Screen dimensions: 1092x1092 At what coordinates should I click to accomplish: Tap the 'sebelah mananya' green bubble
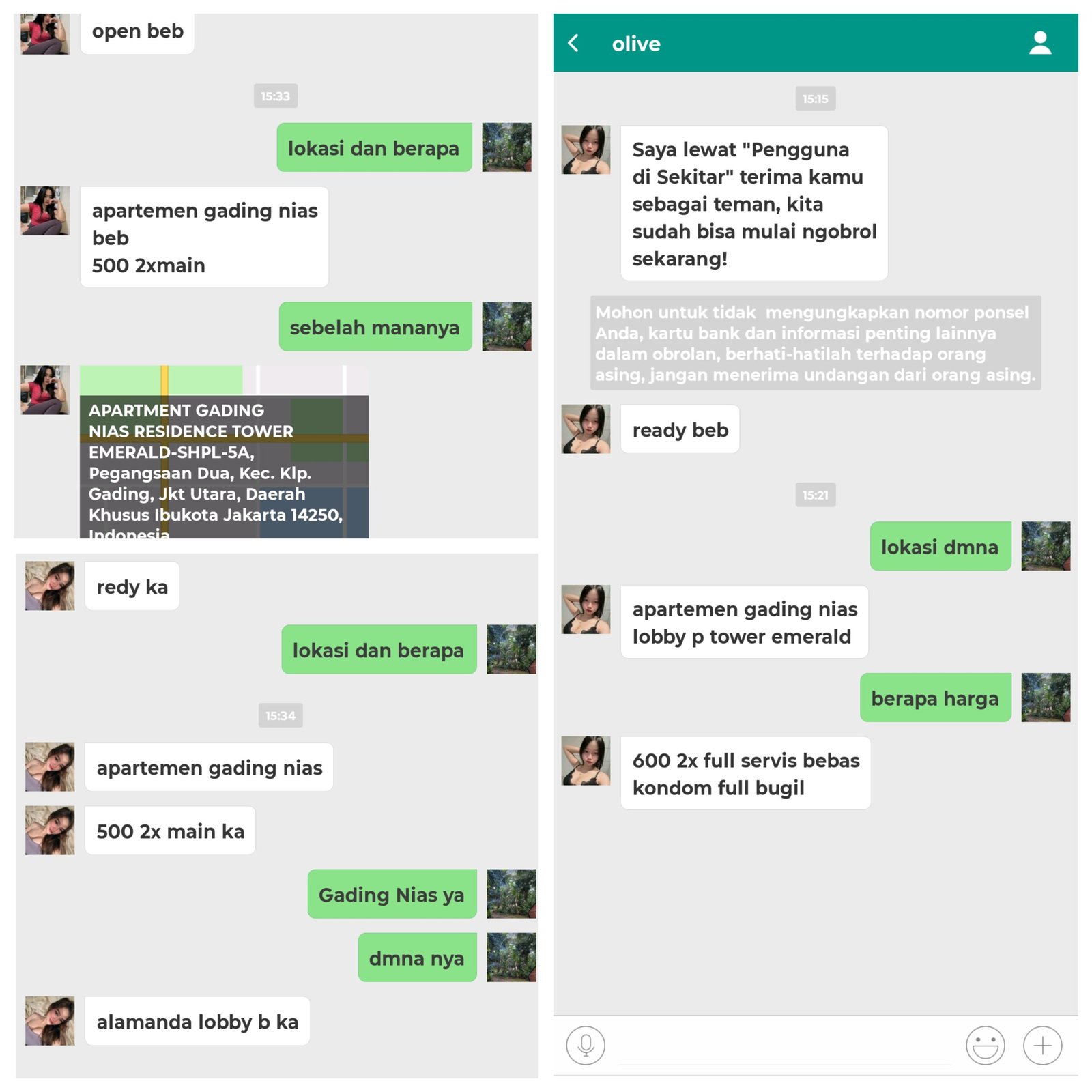click(375, 326)
